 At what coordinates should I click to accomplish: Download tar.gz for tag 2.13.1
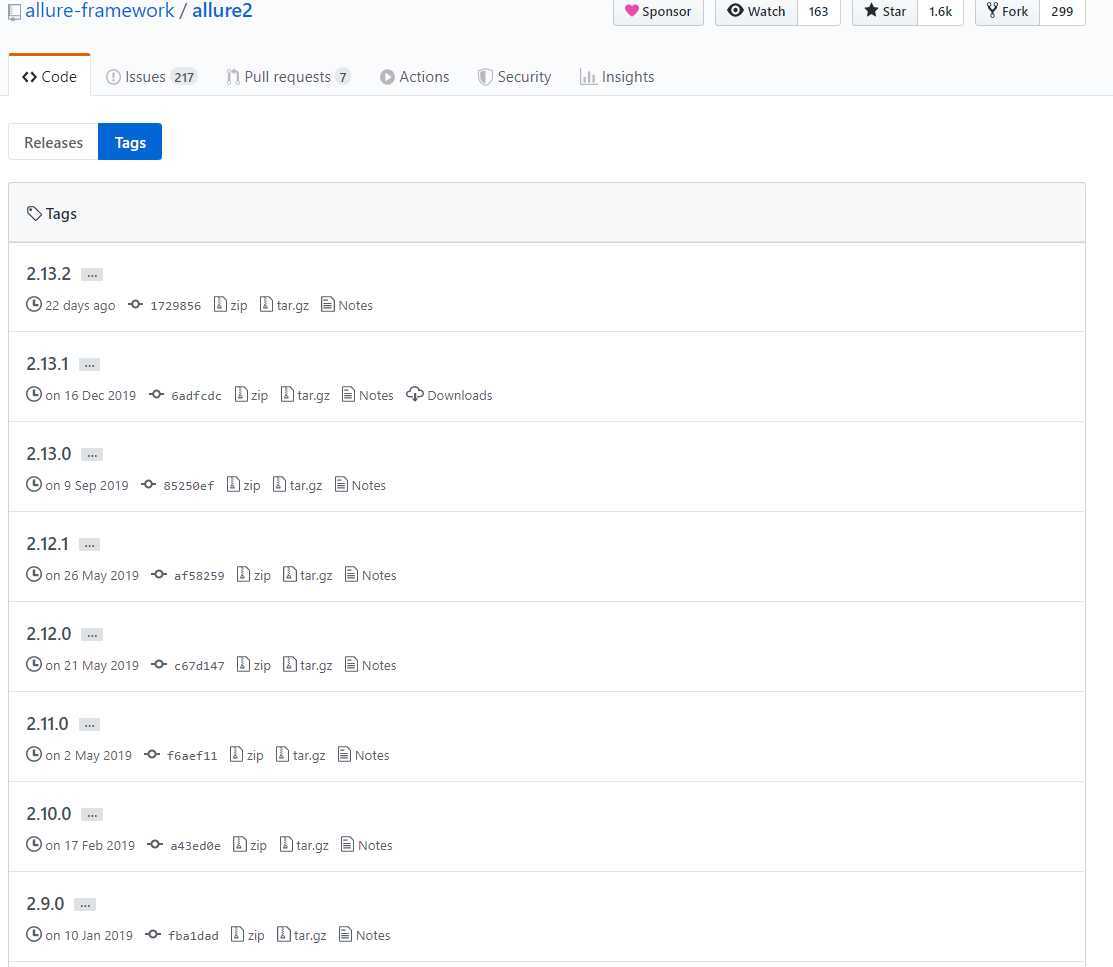[305, 395]
